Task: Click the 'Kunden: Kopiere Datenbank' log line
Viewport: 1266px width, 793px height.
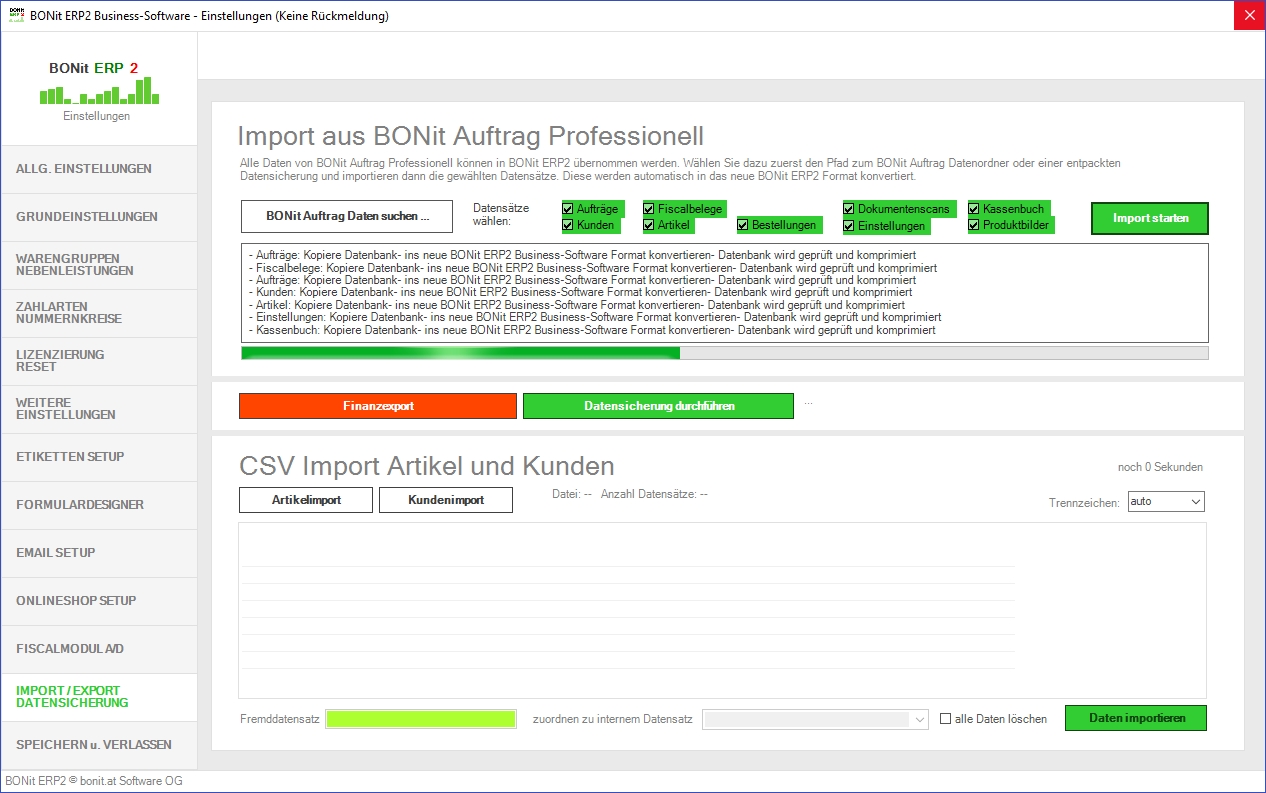Action: coord(580,293)
